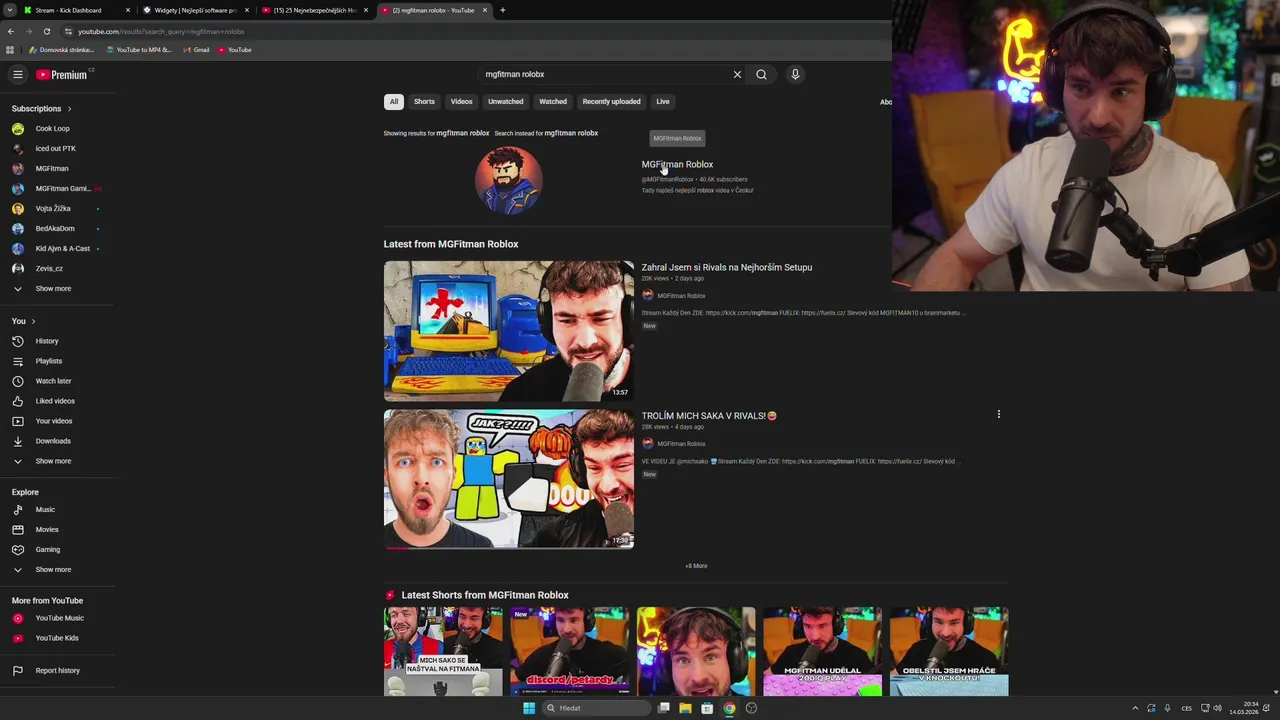Expand the Subscriptions section header
Image resolution: width=1280 pixels, height=720 pixels.
click(41, 108)
